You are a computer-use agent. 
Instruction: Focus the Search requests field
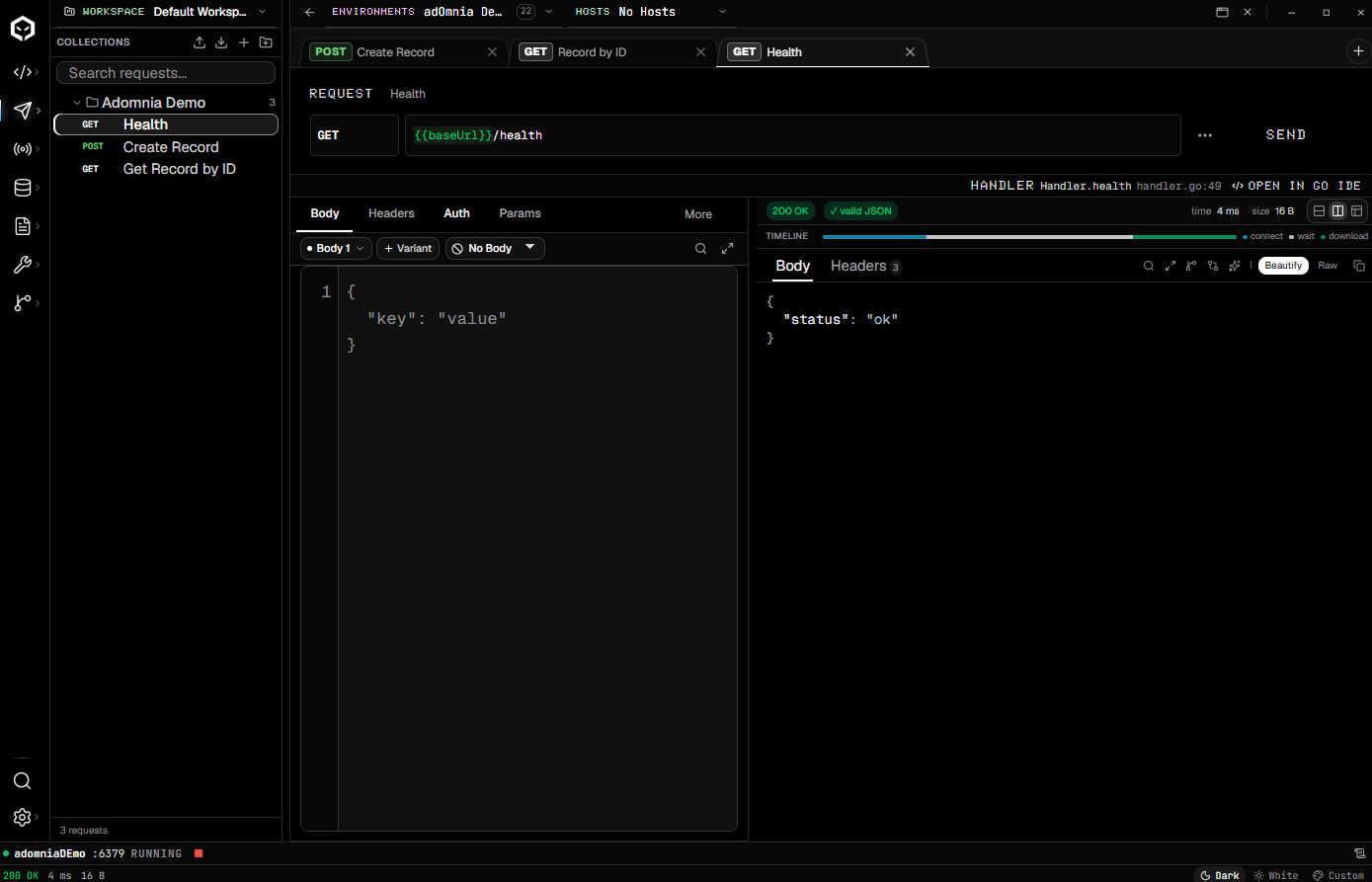[x=166, y=73]
